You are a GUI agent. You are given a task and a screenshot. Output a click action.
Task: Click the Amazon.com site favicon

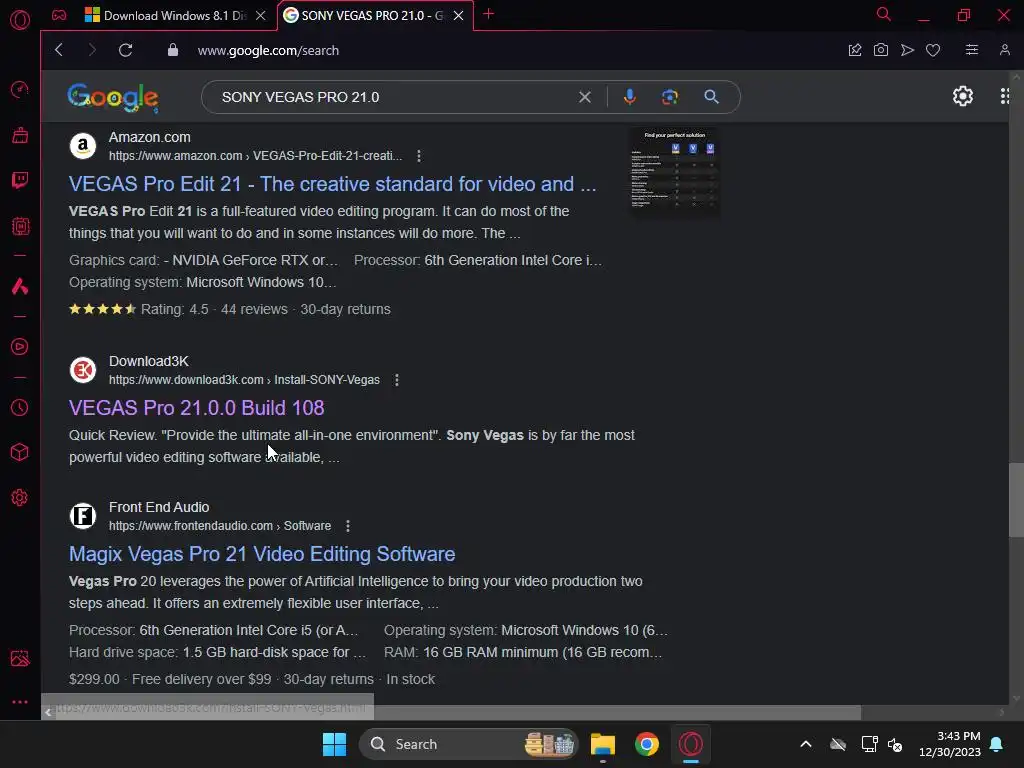click(83, 146)
